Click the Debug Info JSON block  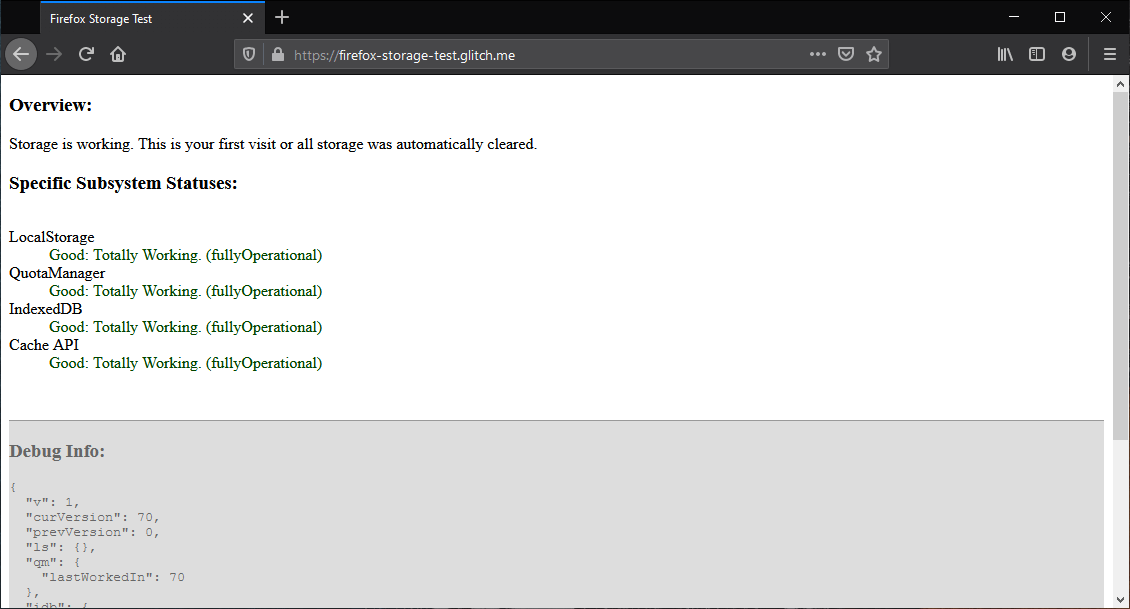(300, 540)
